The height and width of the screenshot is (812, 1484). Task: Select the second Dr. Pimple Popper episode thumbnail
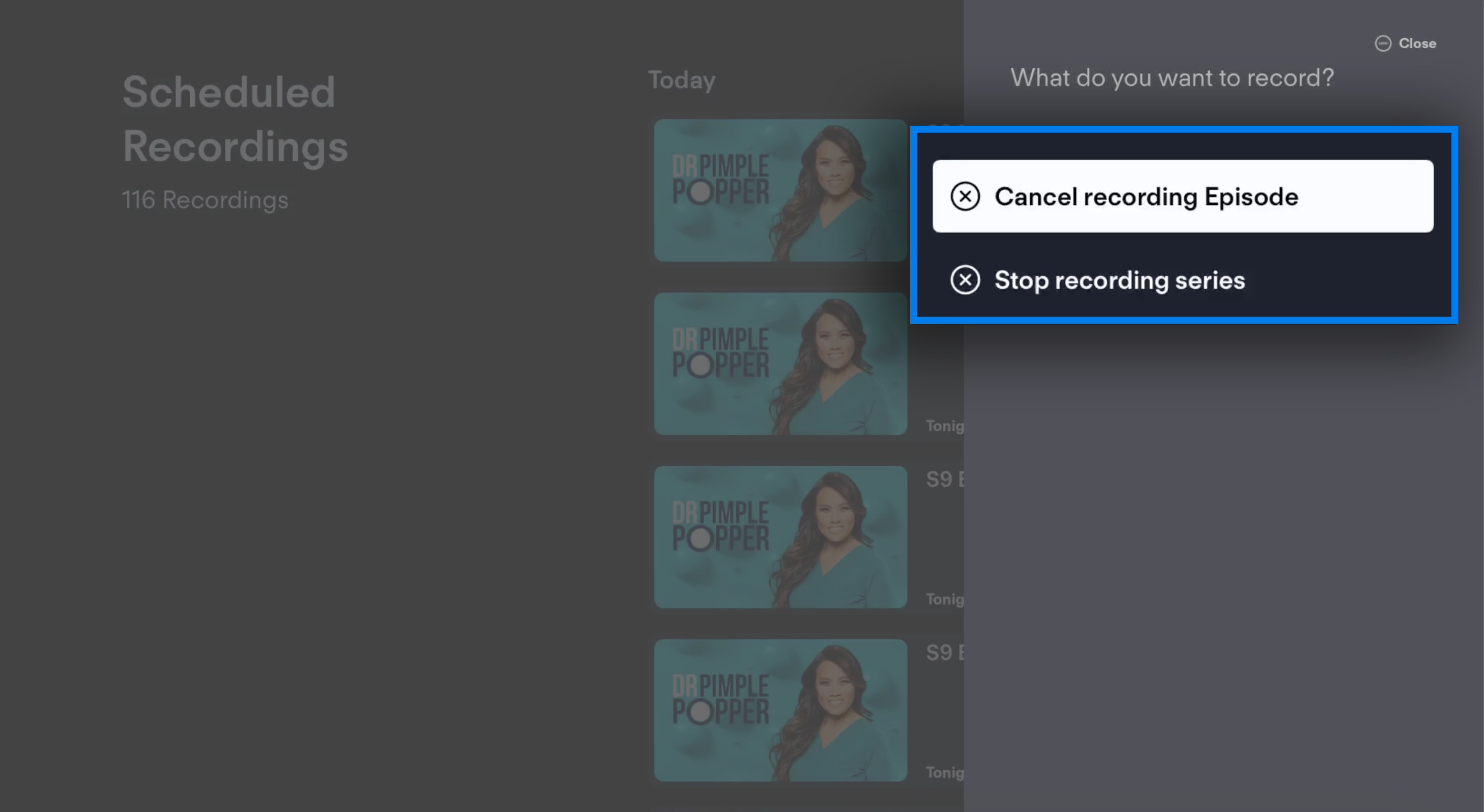[780, 364]
